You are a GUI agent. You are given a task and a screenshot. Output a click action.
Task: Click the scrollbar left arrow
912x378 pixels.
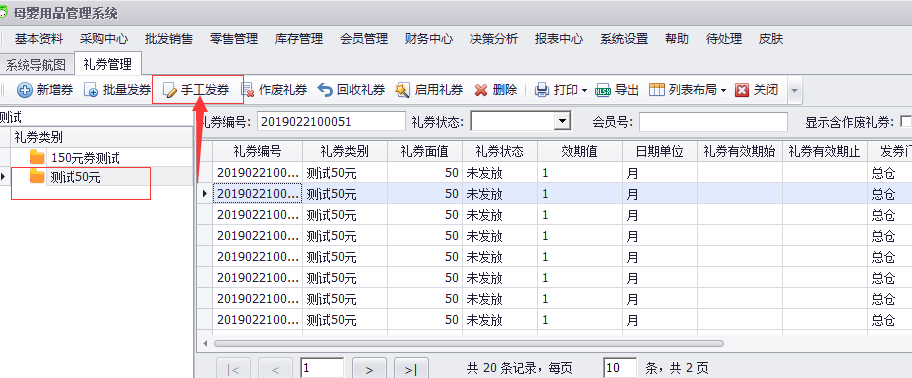point(205,344)
